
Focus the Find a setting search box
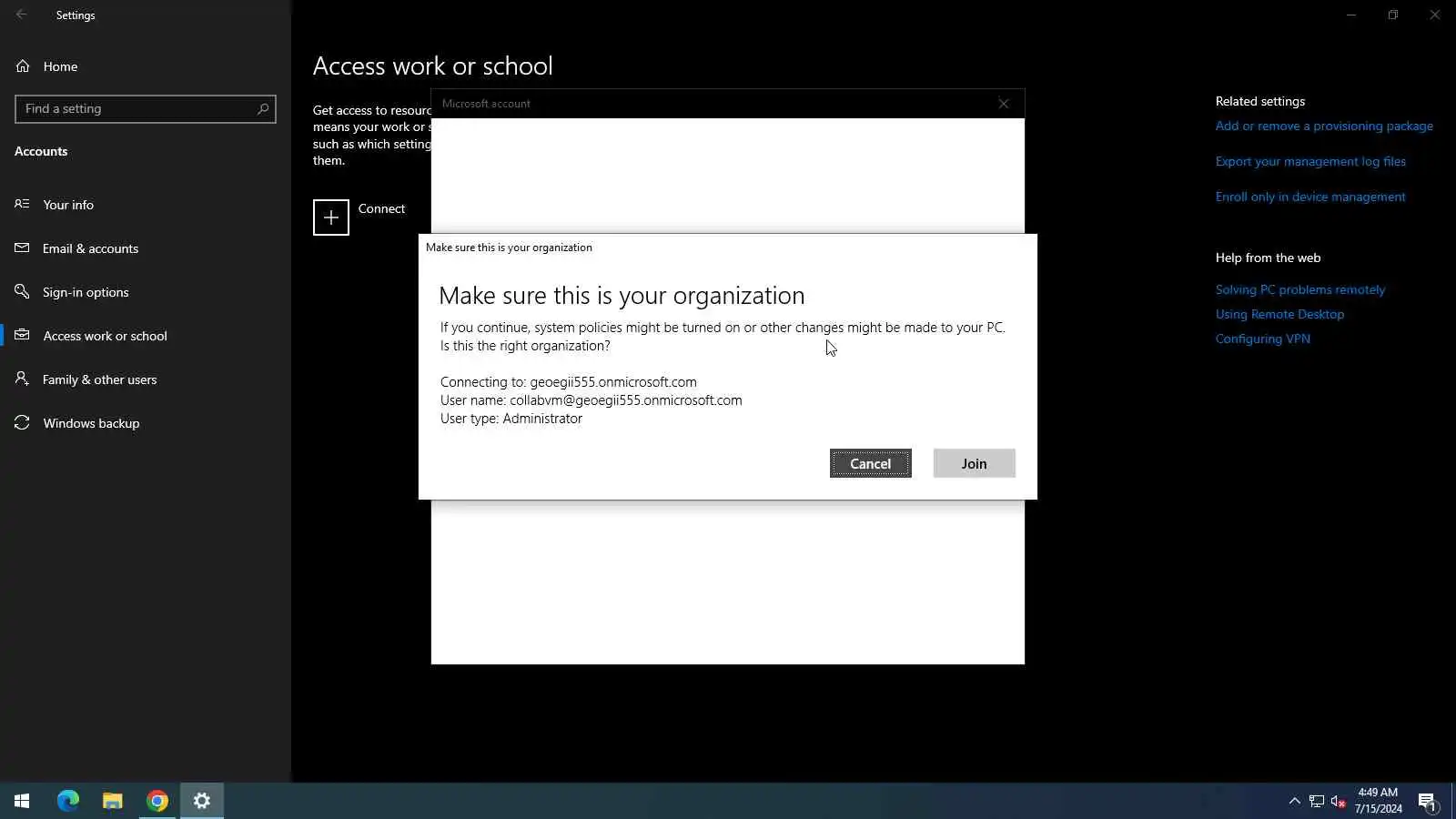(146, 109)
